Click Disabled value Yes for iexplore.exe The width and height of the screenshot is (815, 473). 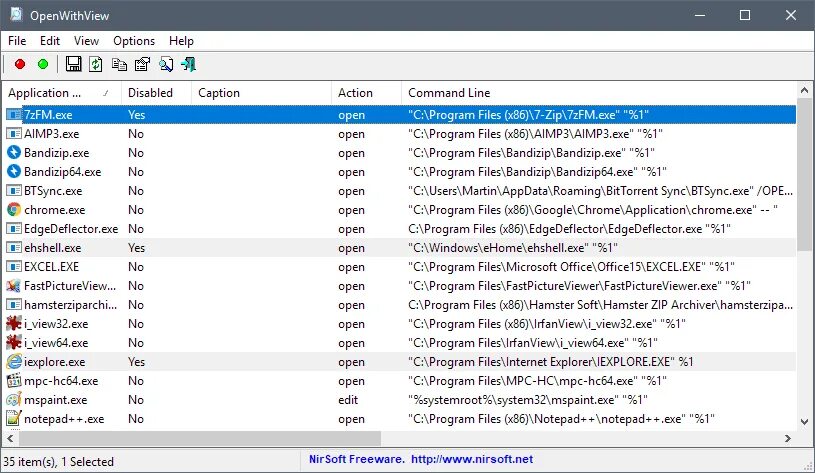tap(137, 361)
